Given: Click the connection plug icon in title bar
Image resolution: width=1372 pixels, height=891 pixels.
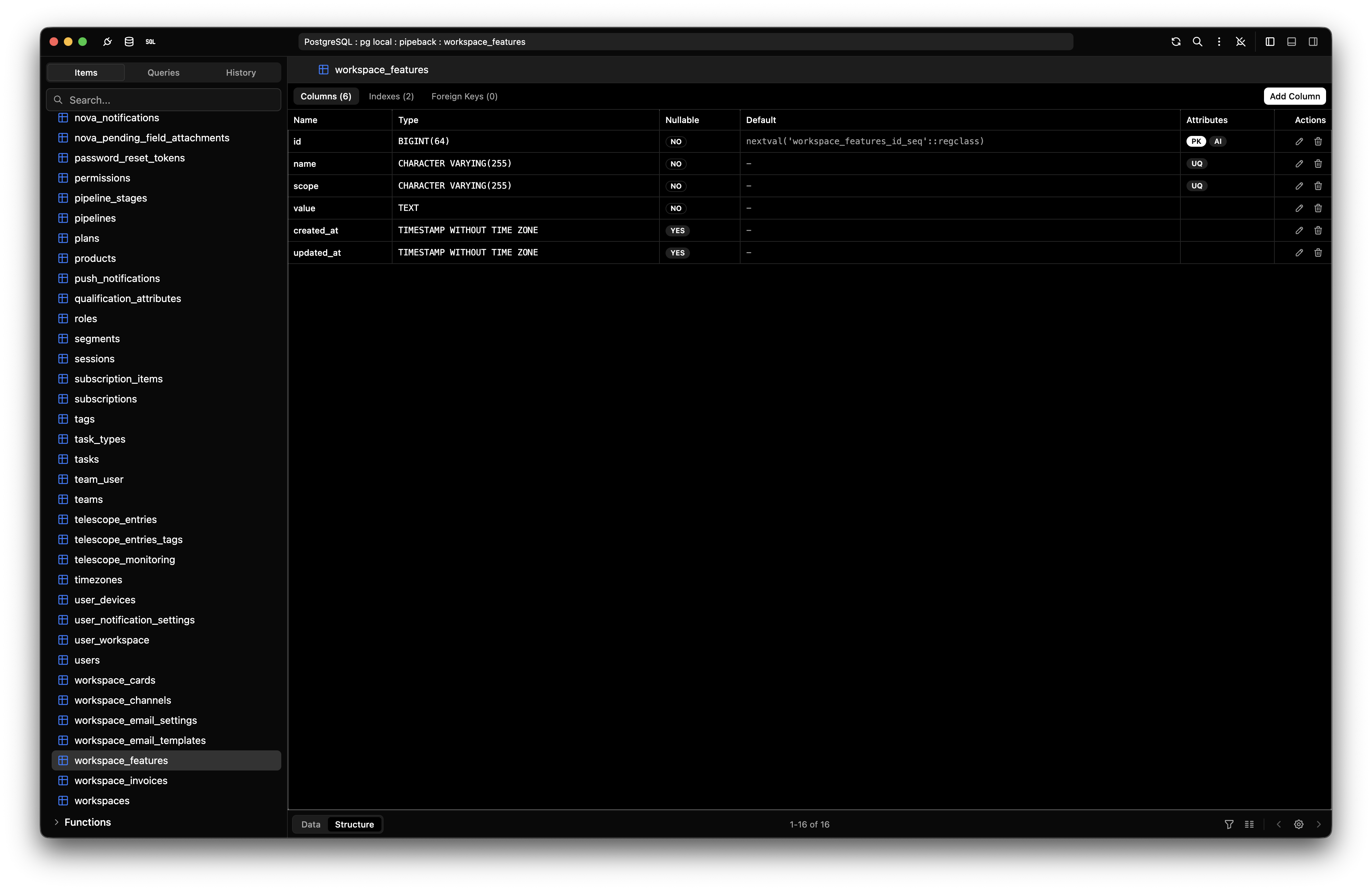Looking at the screenshot, I should [x=107, y=42].
